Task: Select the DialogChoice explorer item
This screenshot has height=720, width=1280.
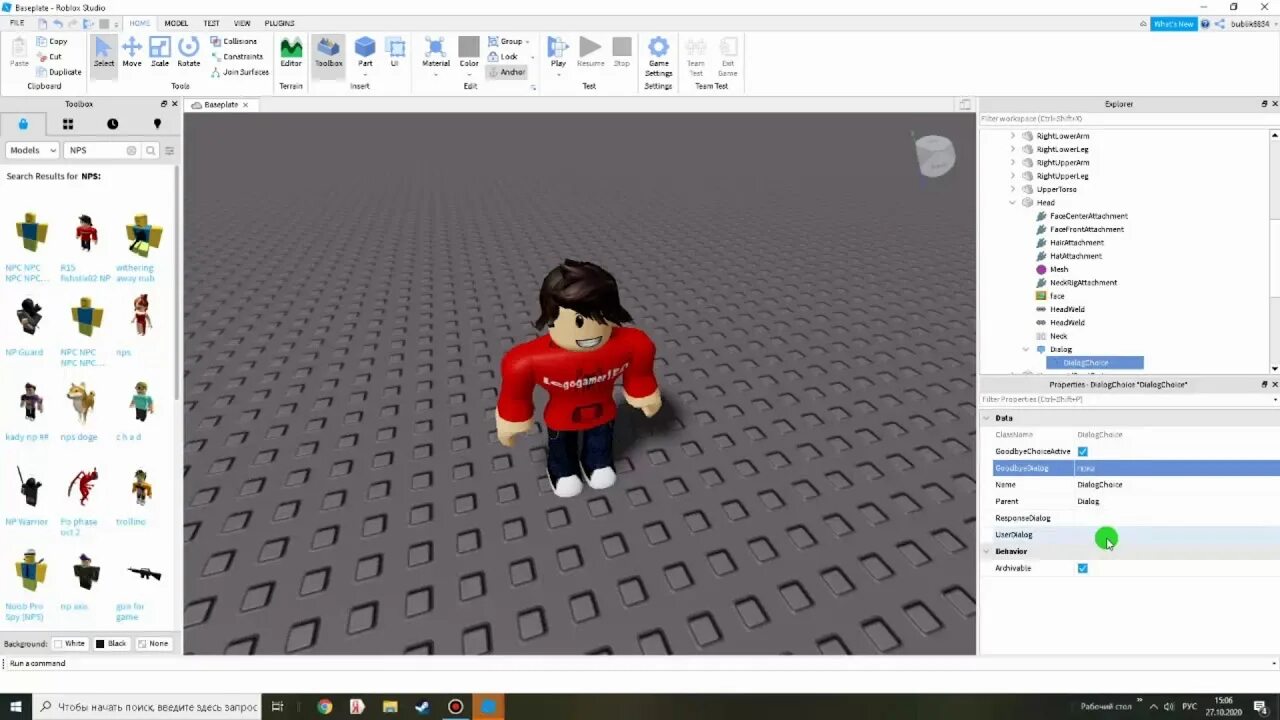Action: (x=1095, y=363)
